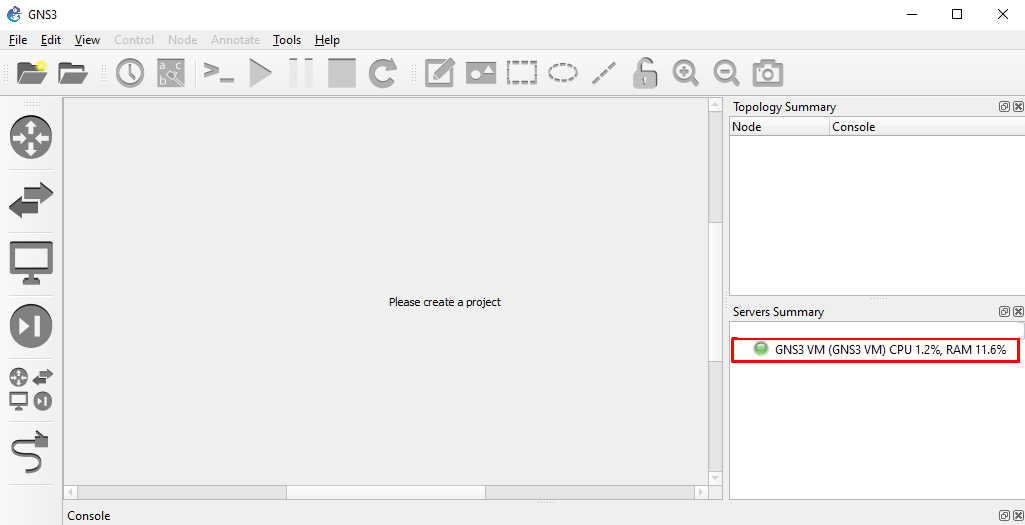Browse routers in the device sidebar

tap(31, 137)
